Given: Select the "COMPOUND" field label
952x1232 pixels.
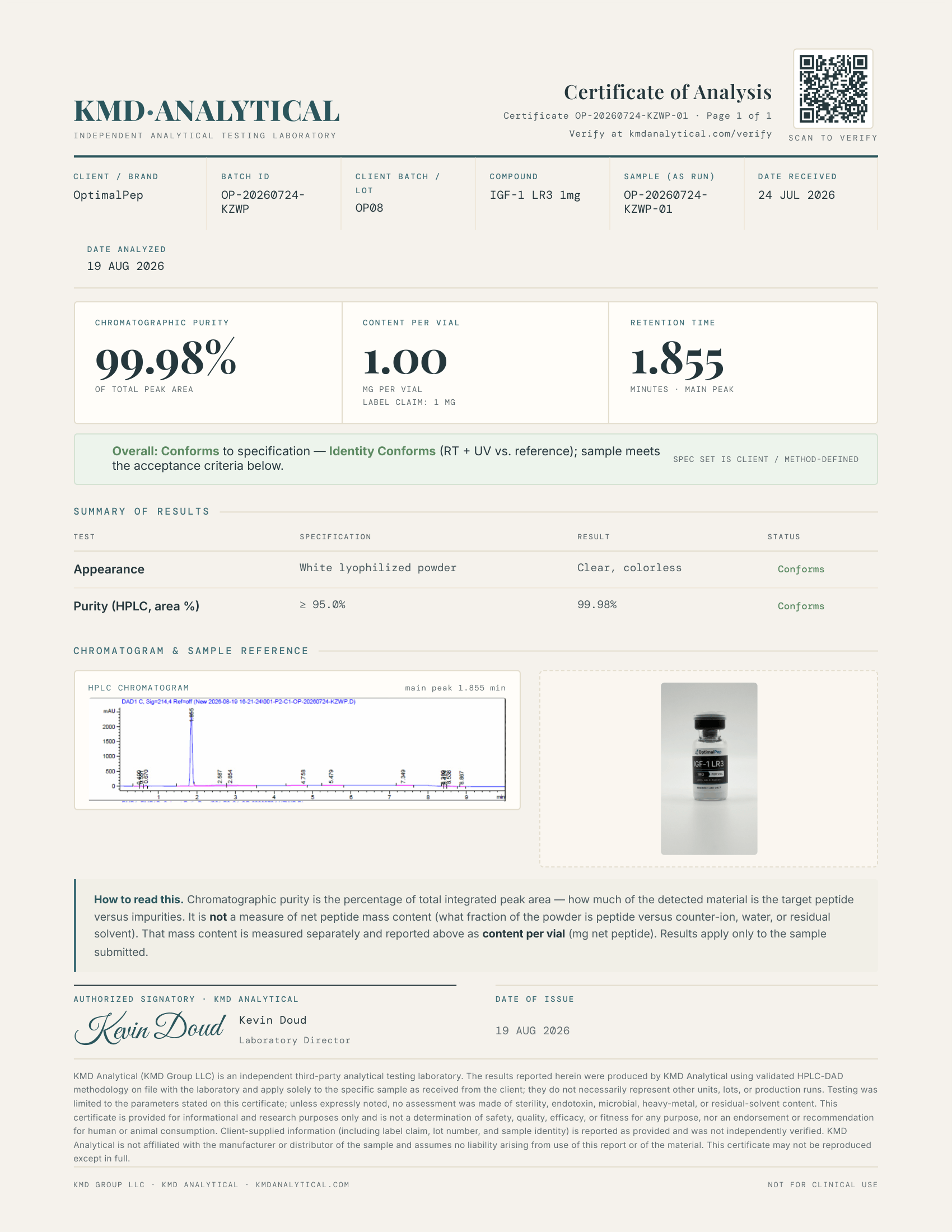Looking at the screenshot, I should coord(514,176).
